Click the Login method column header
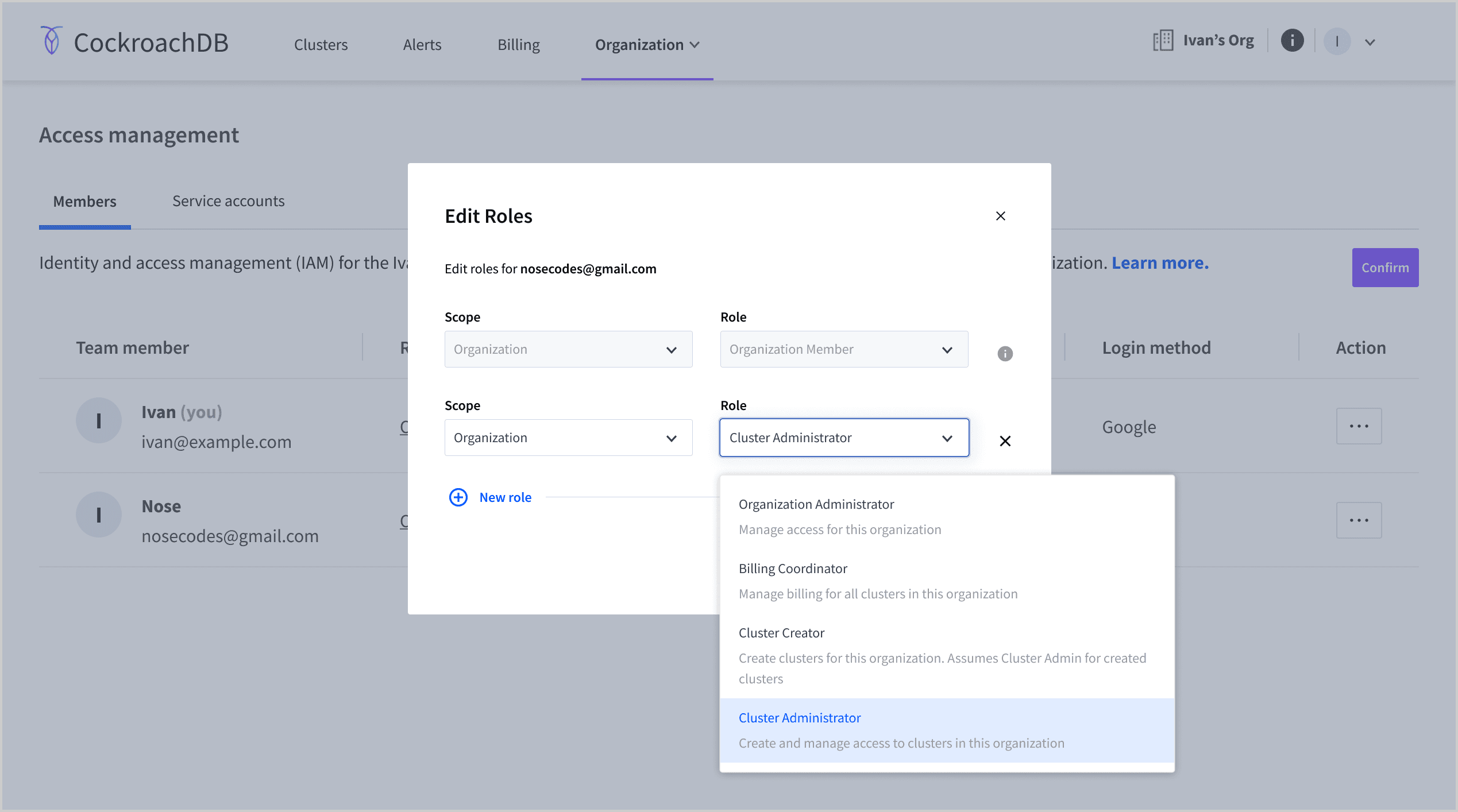Viewport: 1458px width, 812px height. click(1156, 347)
